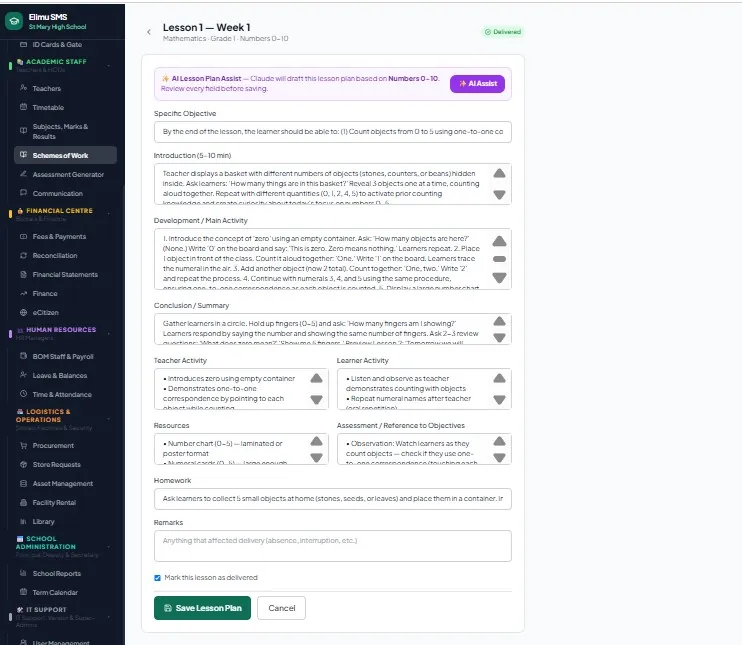Click the Communication chat icon
Image resolution: width=742 pixels, height=645 pixels.
click(x=23, y=193)
